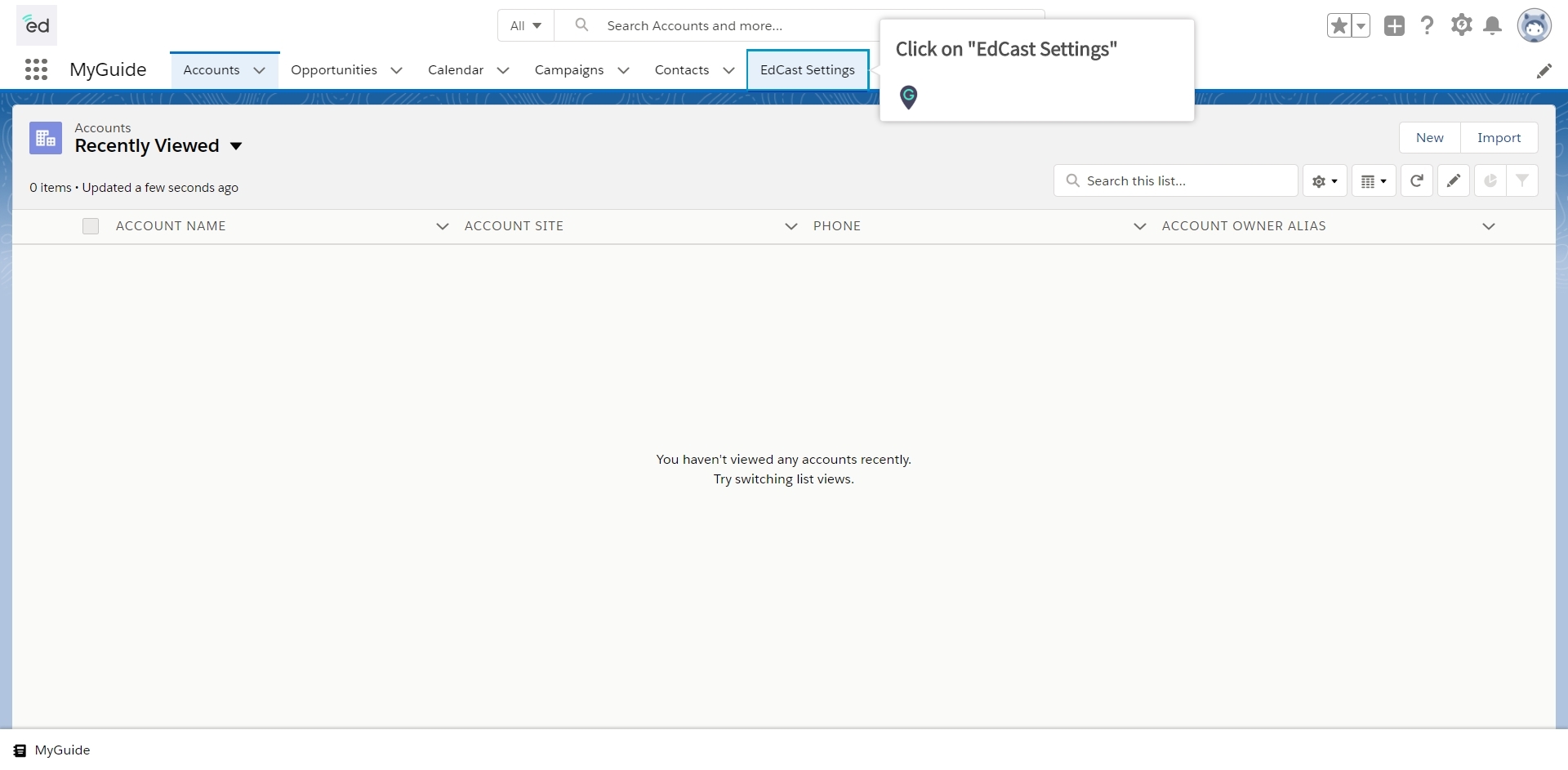Expand the Accounts tab chevron
Screen dimensions: 1568x770
260,70
